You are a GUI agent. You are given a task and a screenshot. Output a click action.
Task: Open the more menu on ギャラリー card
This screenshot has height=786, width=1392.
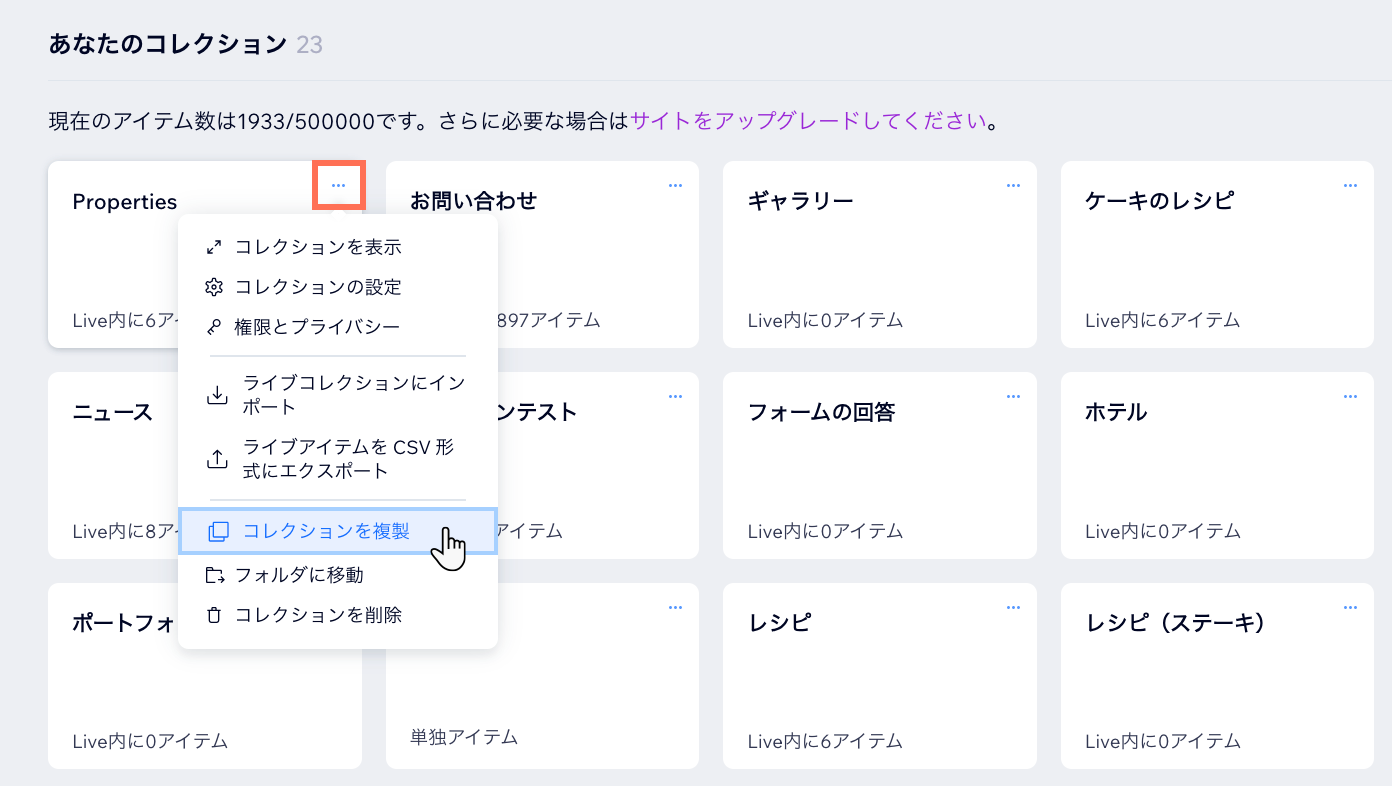tap(1013, 185)
